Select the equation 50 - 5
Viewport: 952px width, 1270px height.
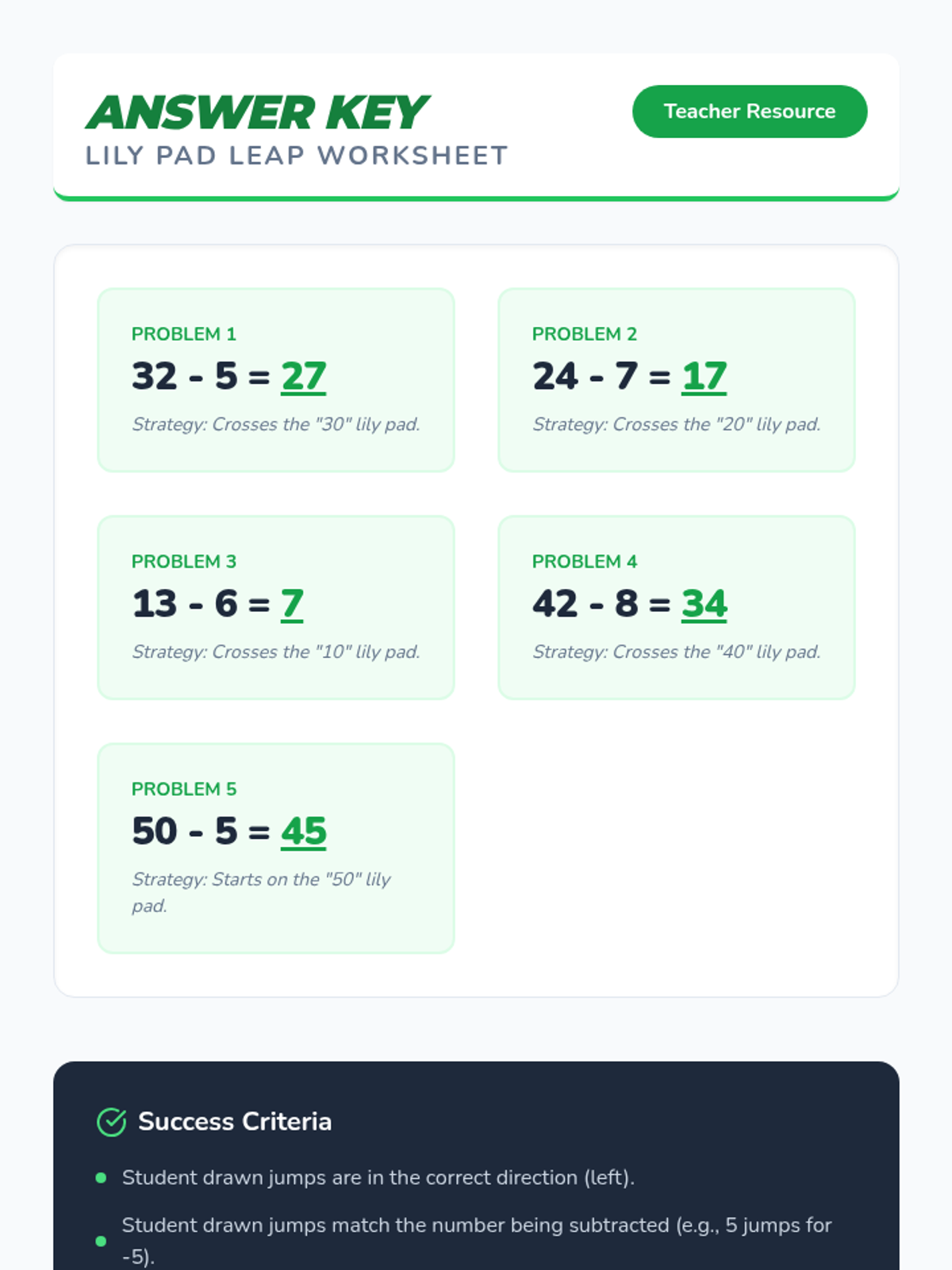[x=184, y=831]
